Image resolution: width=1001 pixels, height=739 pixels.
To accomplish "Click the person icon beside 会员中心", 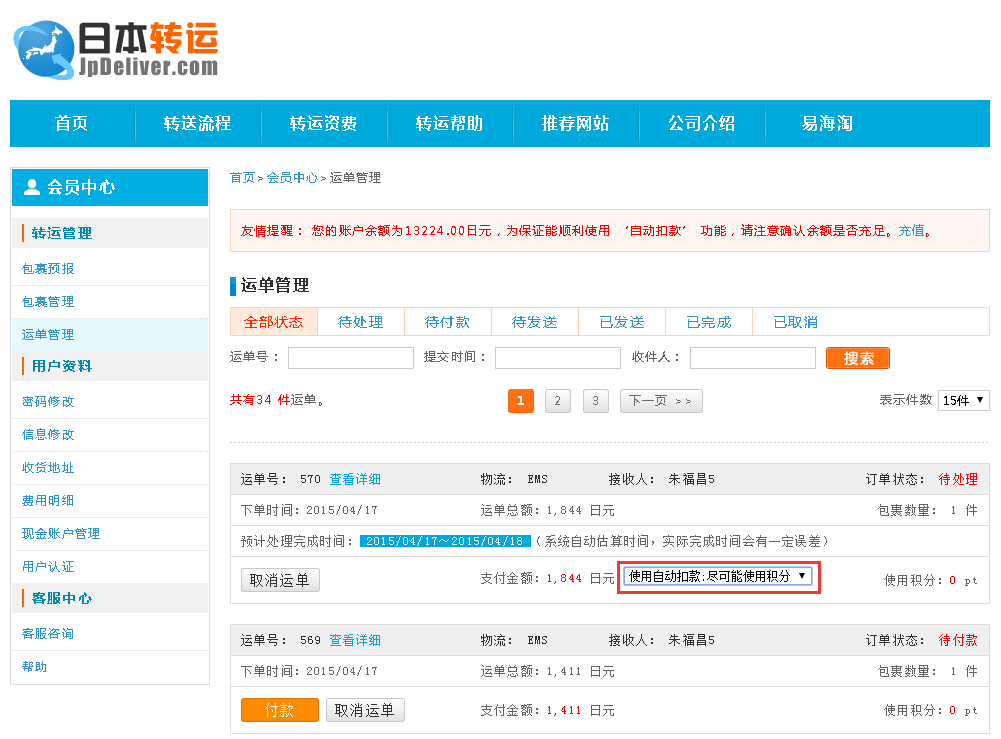I will tap(31, 187).
